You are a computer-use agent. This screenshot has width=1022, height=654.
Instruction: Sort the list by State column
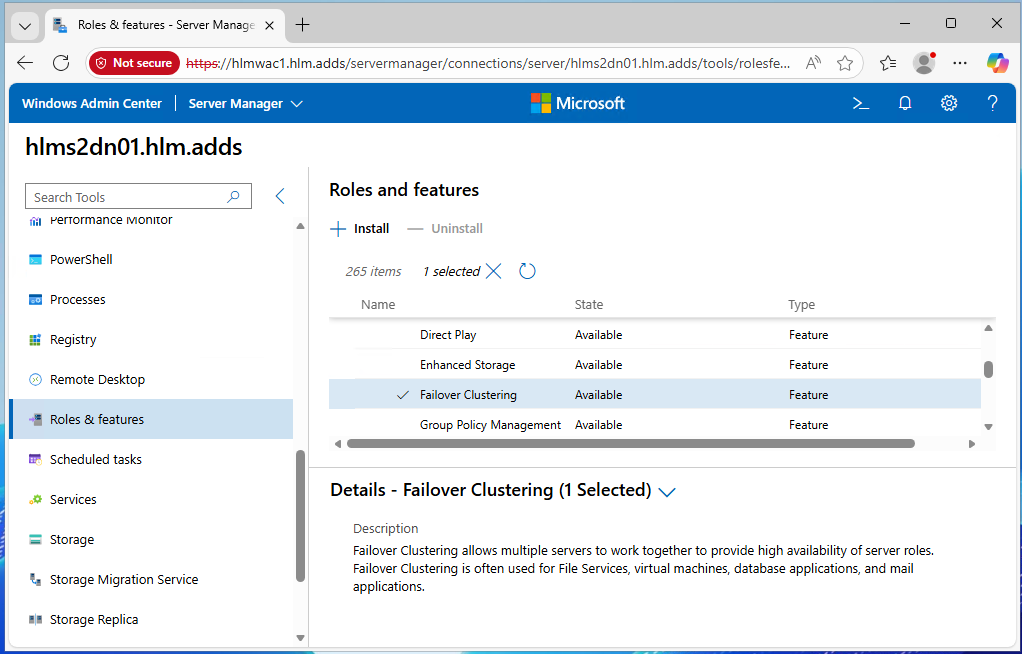589,304
